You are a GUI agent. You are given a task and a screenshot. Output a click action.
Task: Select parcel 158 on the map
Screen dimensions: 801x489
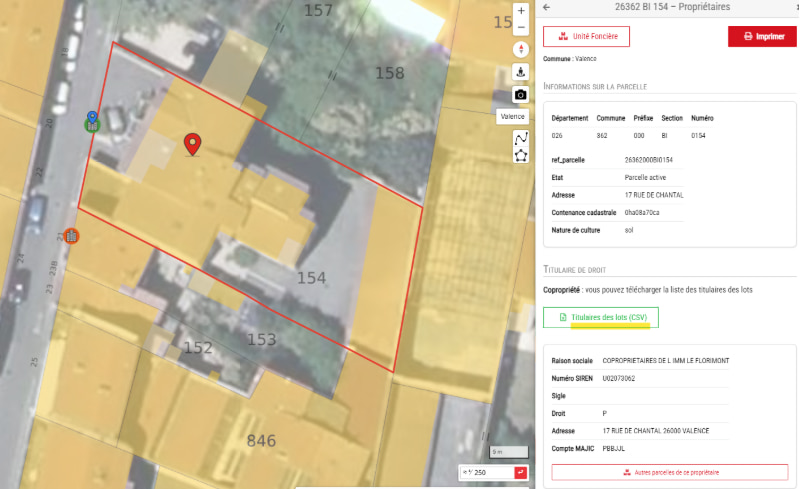(x=390, y=73)
